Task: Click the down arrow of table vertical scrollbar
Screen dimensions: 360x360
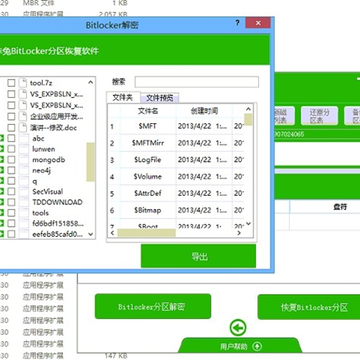Action: pos(248,224)
